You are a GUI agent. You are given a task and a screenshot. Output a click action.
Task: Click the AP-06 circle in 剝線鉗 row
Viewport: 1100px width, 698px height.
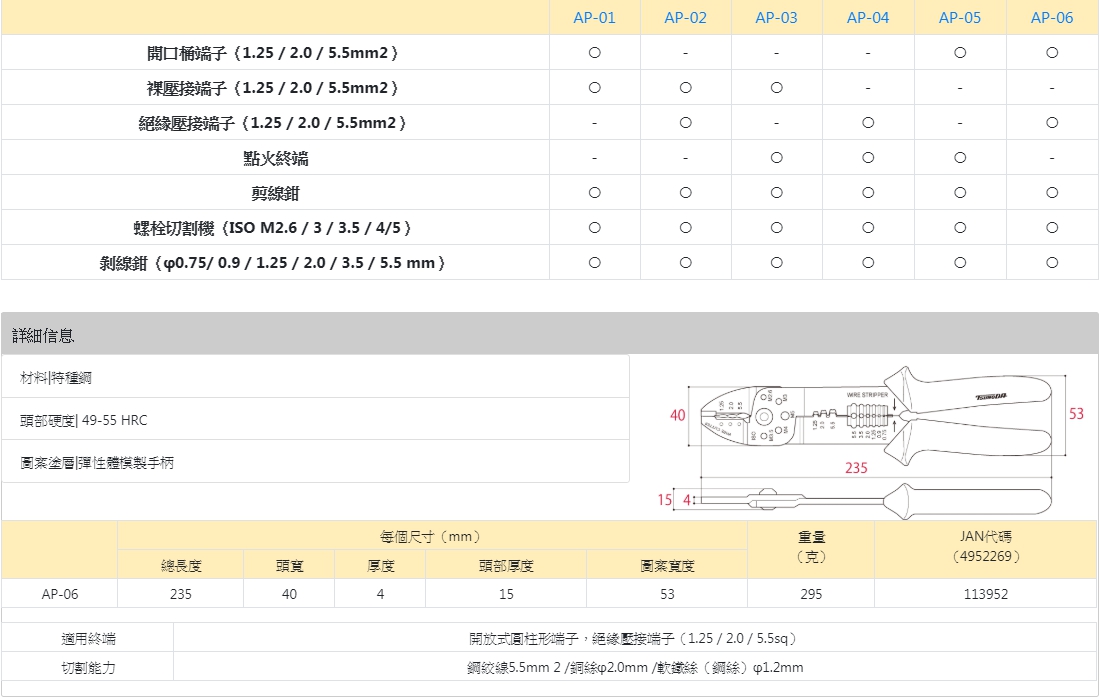point(1052,263)
